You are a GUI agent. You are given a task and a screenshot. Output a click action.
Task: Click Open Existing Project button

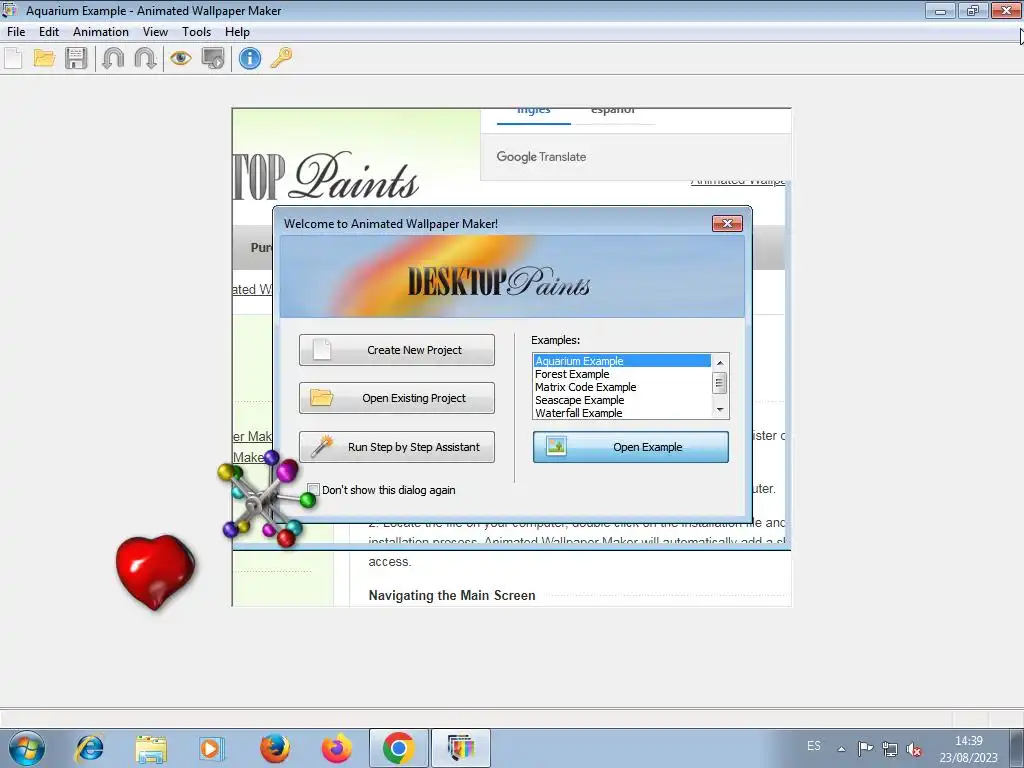tap(397, 398)
